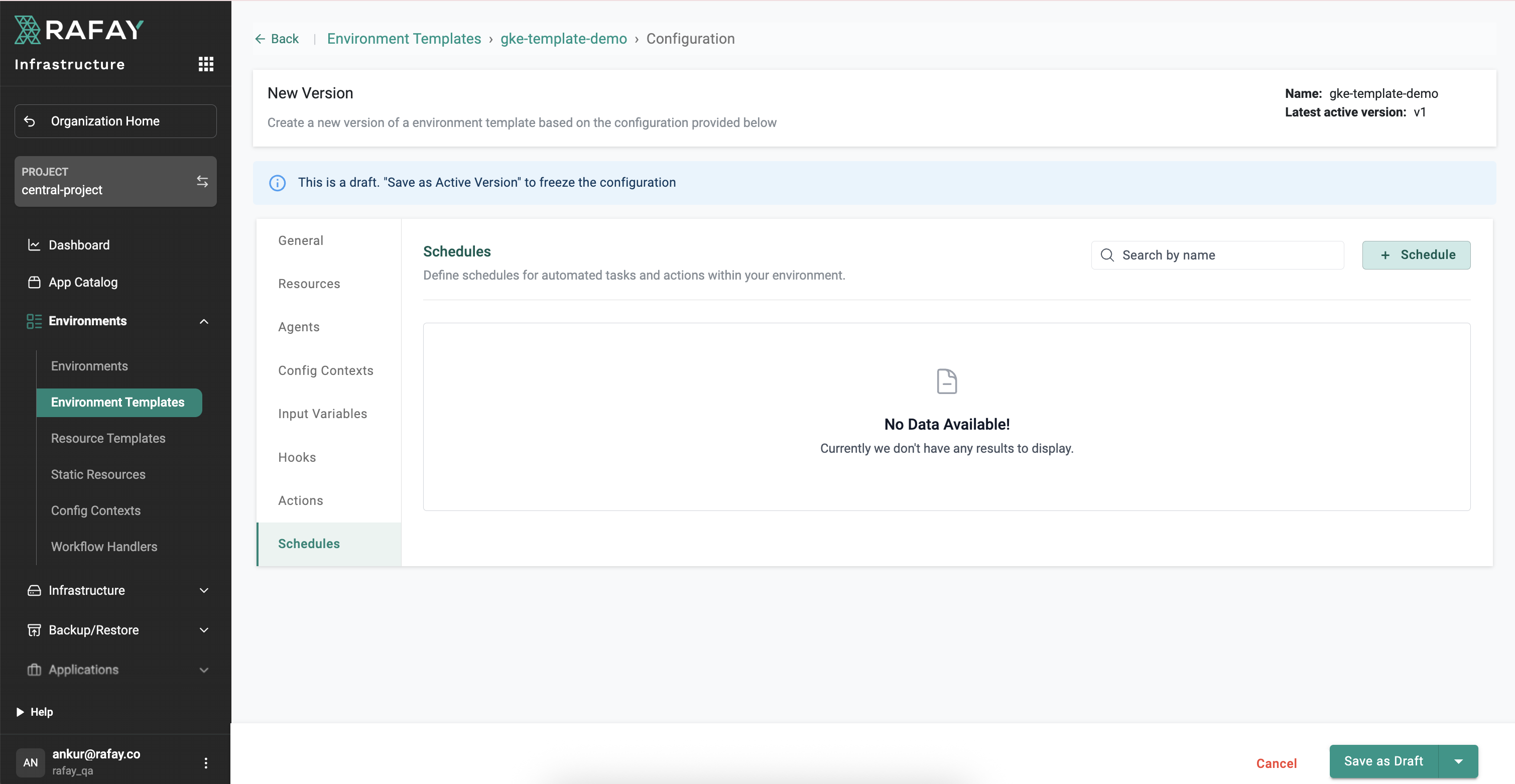Click the Environments sidebar icon
Viewport: 1515px width, 784px height.
point(34,321)
